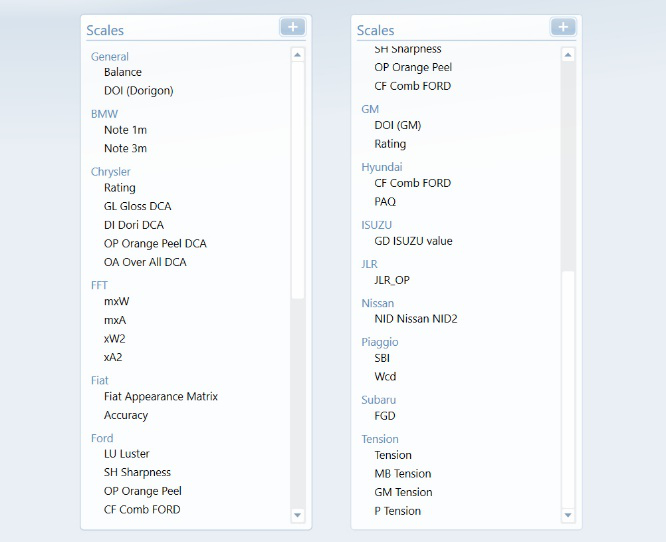Click the up arrow of left panel scrollbar
The height and width of the screenshot is (542, 666).
pyautogui.click(x=297, y=55)
